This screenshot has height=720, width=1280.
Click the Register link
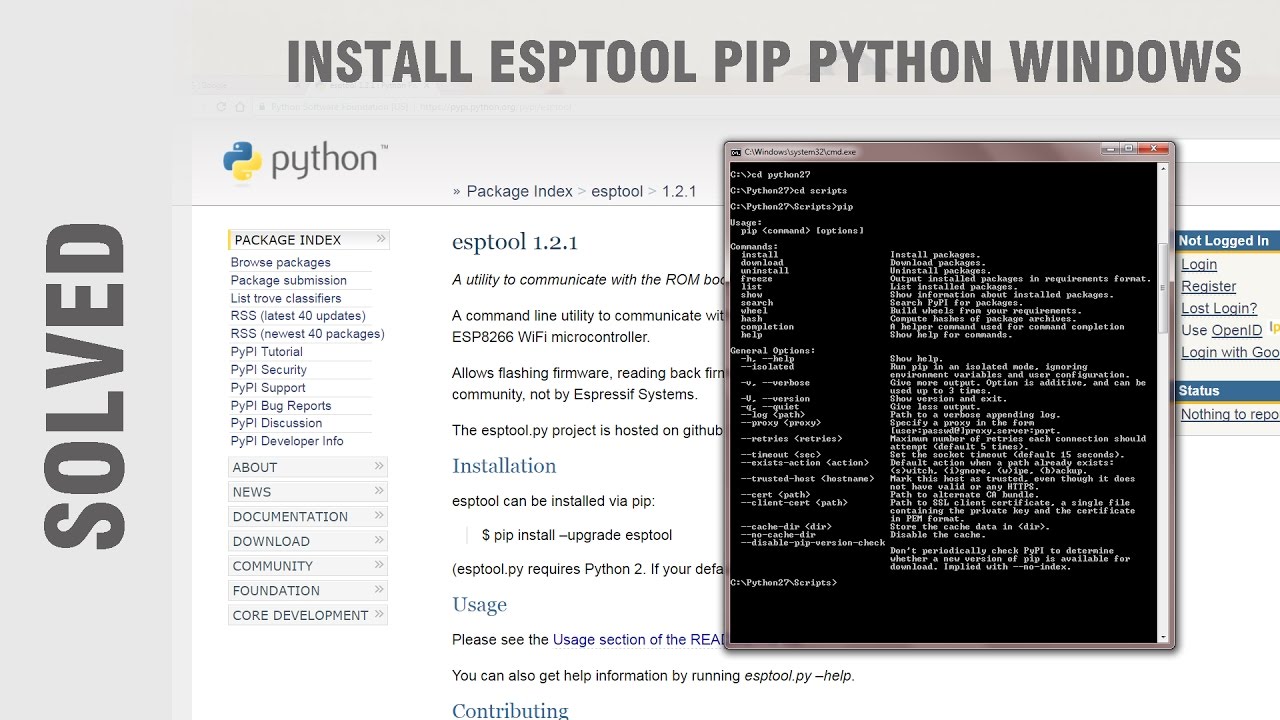click(x=1209, y=287)
